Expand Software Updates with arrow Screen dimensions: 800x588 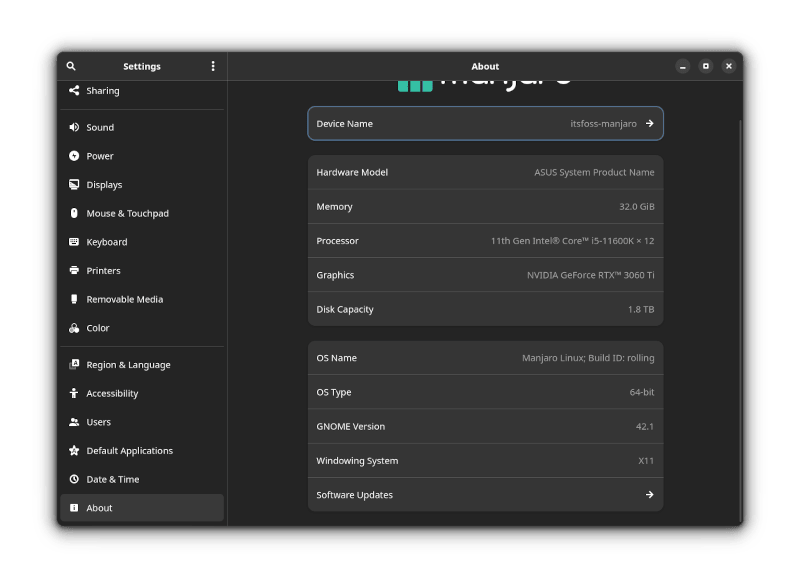click(649, 495)
